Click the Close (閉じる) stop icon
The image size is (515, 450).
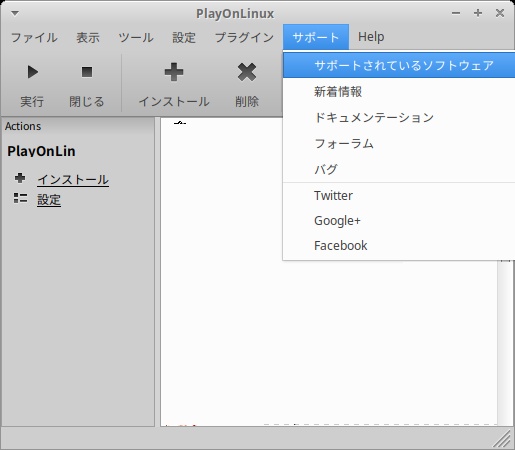pos(87,72)
